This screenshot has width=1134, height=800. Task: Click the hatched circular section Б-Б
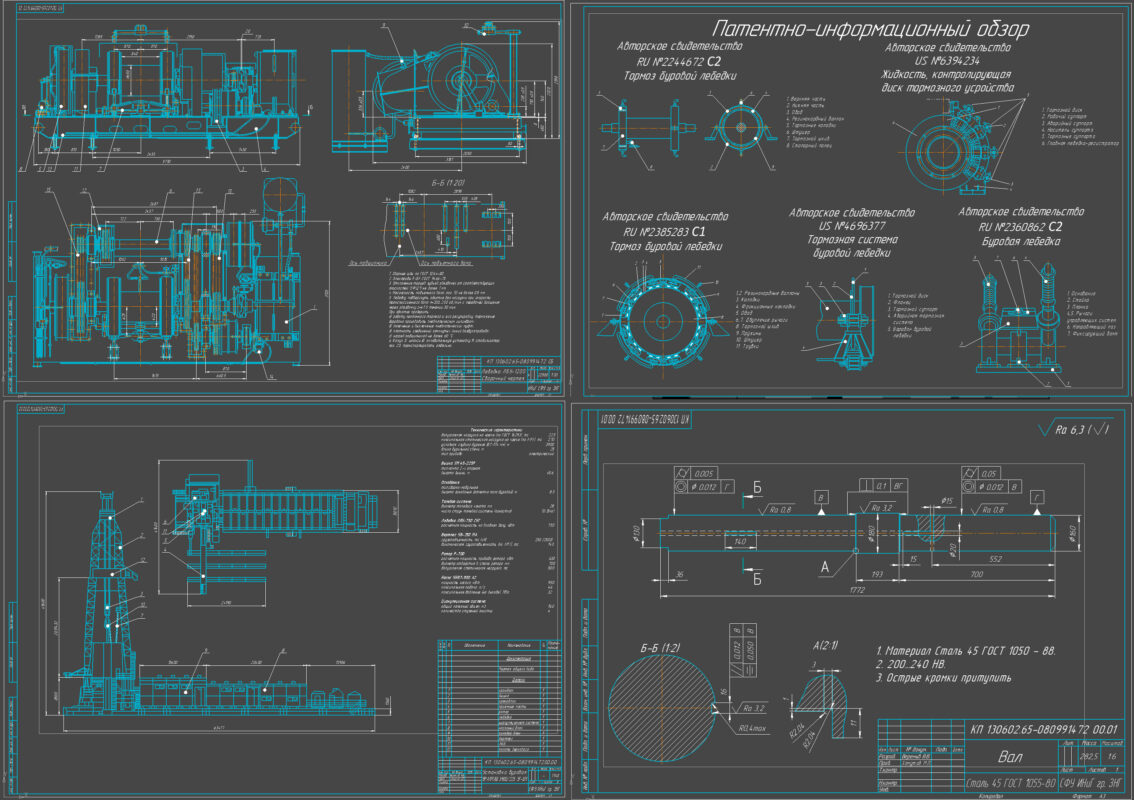pyautogui.click(x=662, y=708)
